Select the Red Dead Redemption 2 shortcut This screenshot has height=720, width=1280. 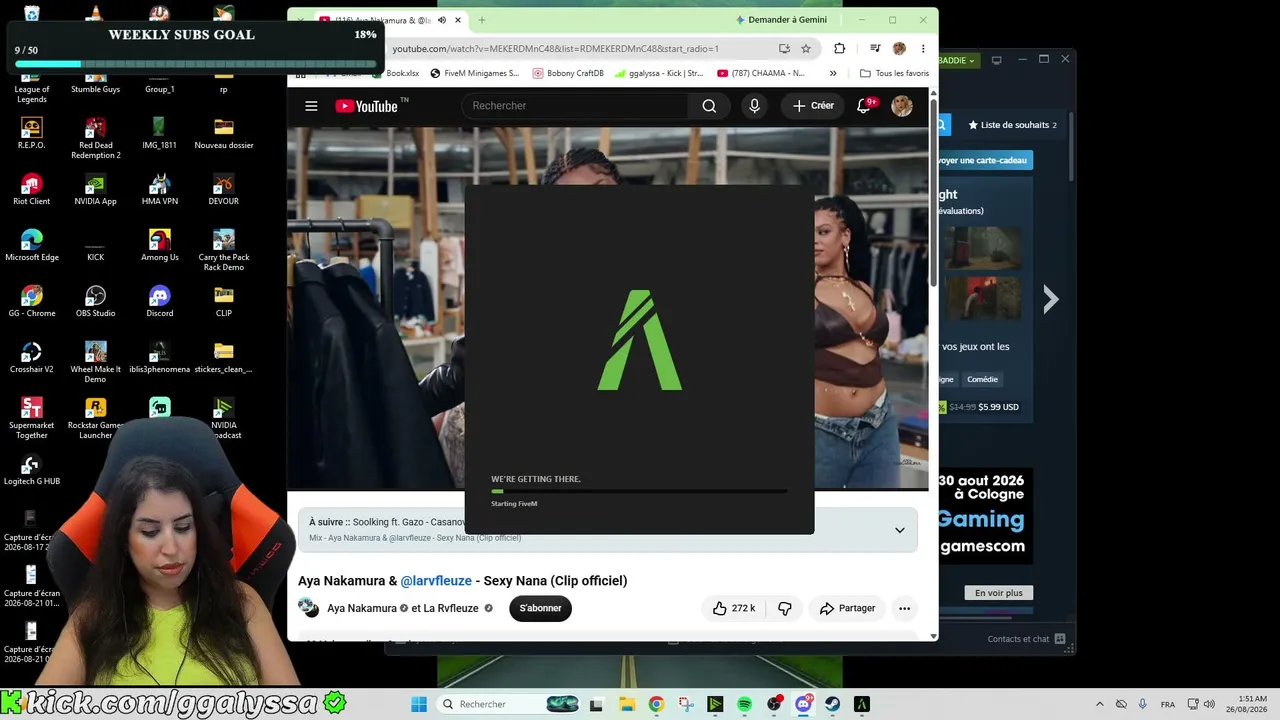point(96,138)
